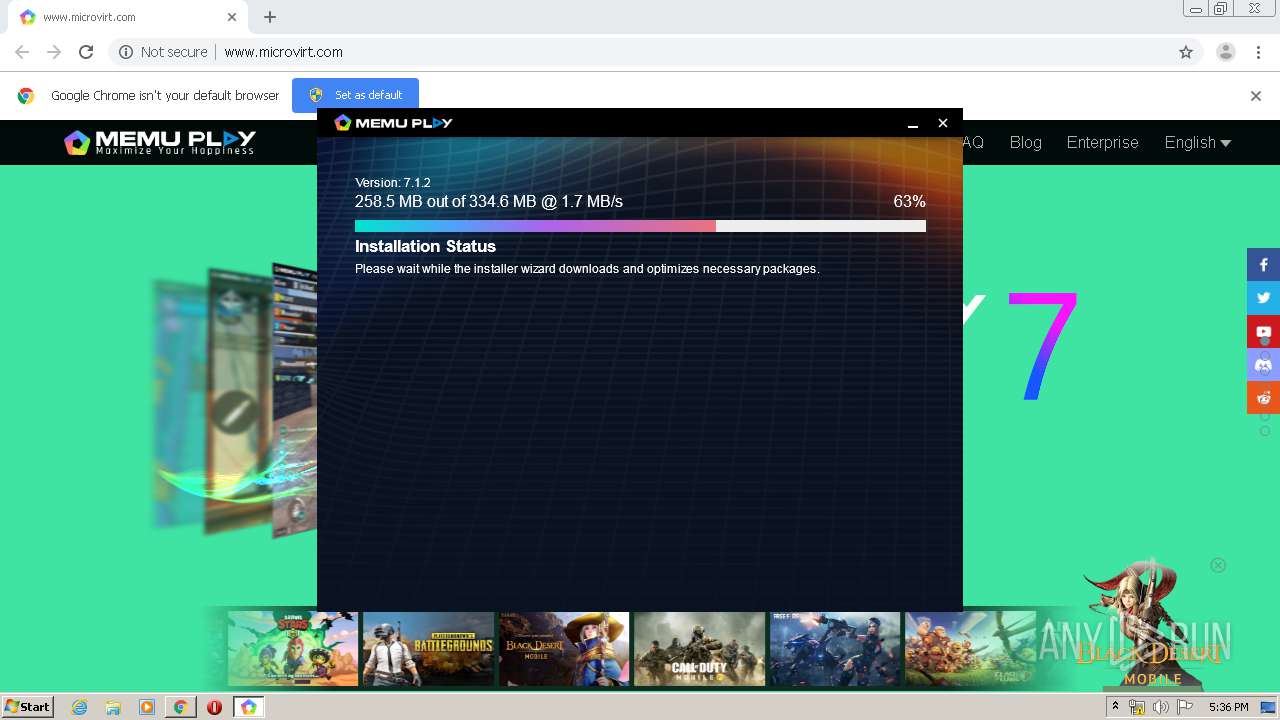Click the Action Center flag icon
This screenshot has height=720, width=1280.
click(1185, 707)
